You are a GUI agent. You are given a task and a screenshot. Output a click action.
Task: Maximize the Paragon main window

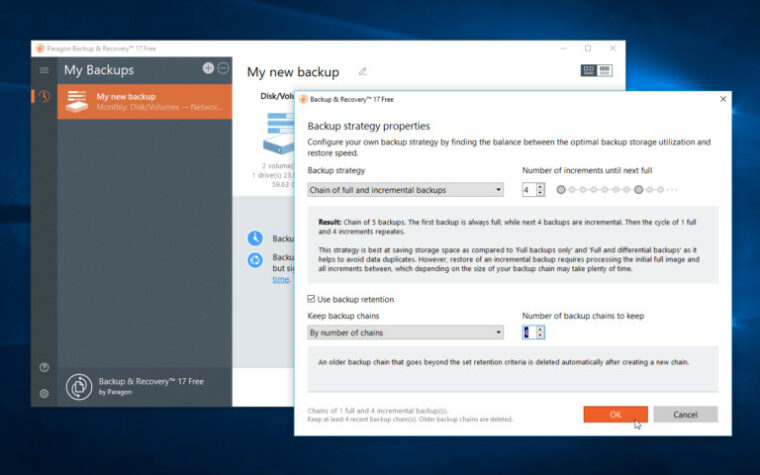[x=588, y=48]
